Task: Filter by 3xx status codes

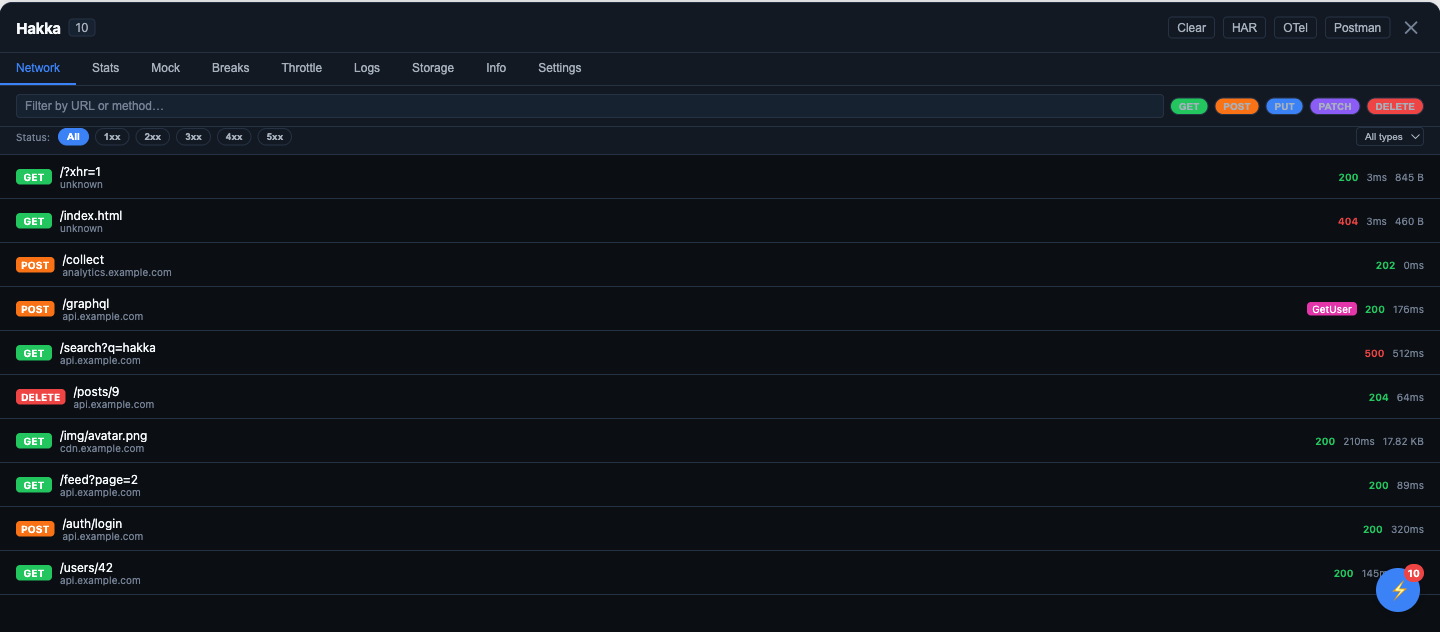Action: pyautogui.click(x=193, y=137)
